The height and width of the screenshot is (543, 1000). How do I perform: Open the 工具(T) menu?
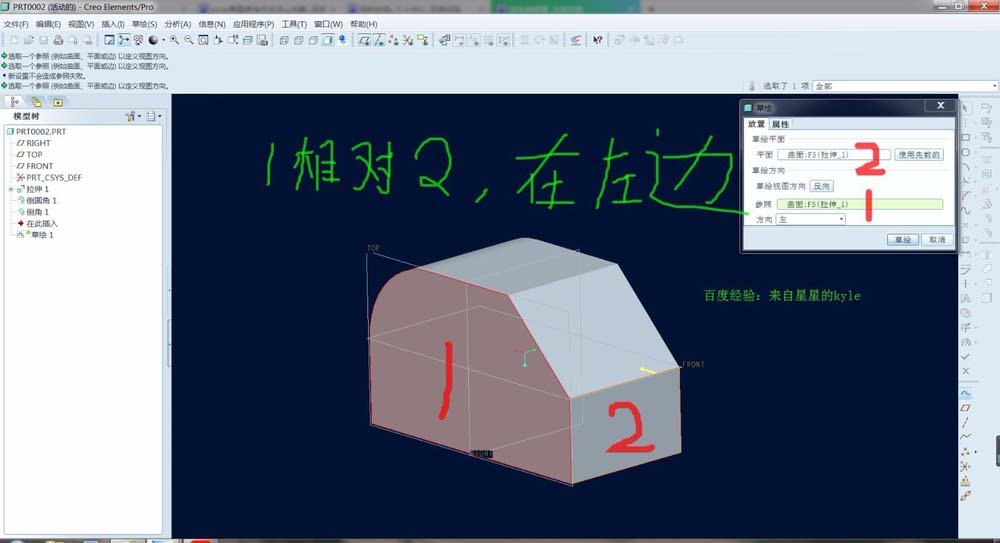click(x=294, y=24)
